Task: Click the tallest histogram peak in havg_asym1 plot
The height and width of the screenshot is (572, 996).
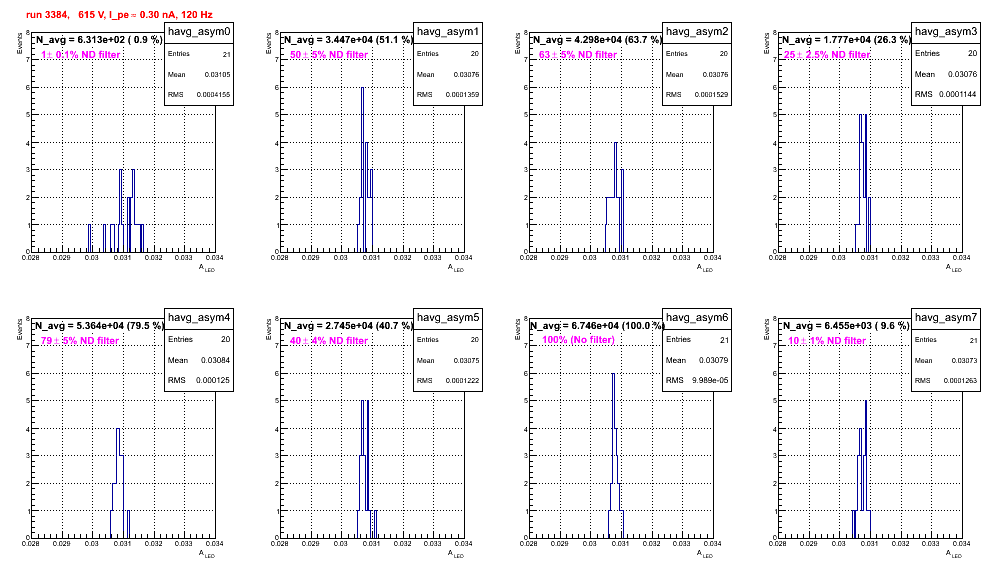Action: coord(363,88)
